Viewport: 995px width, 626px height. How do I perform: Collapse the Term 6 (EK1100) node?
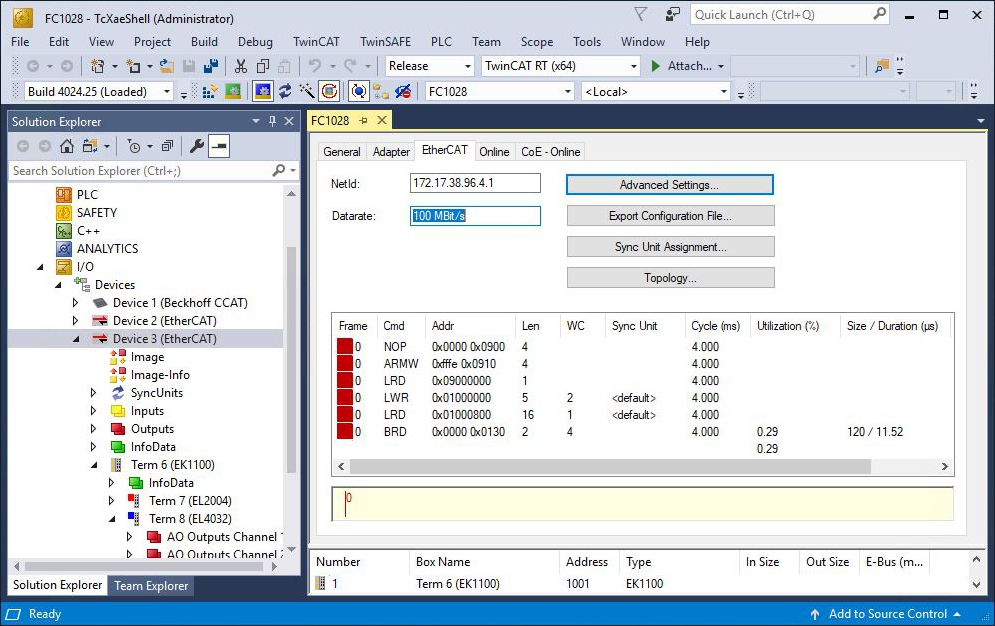[x=95, y=465]
